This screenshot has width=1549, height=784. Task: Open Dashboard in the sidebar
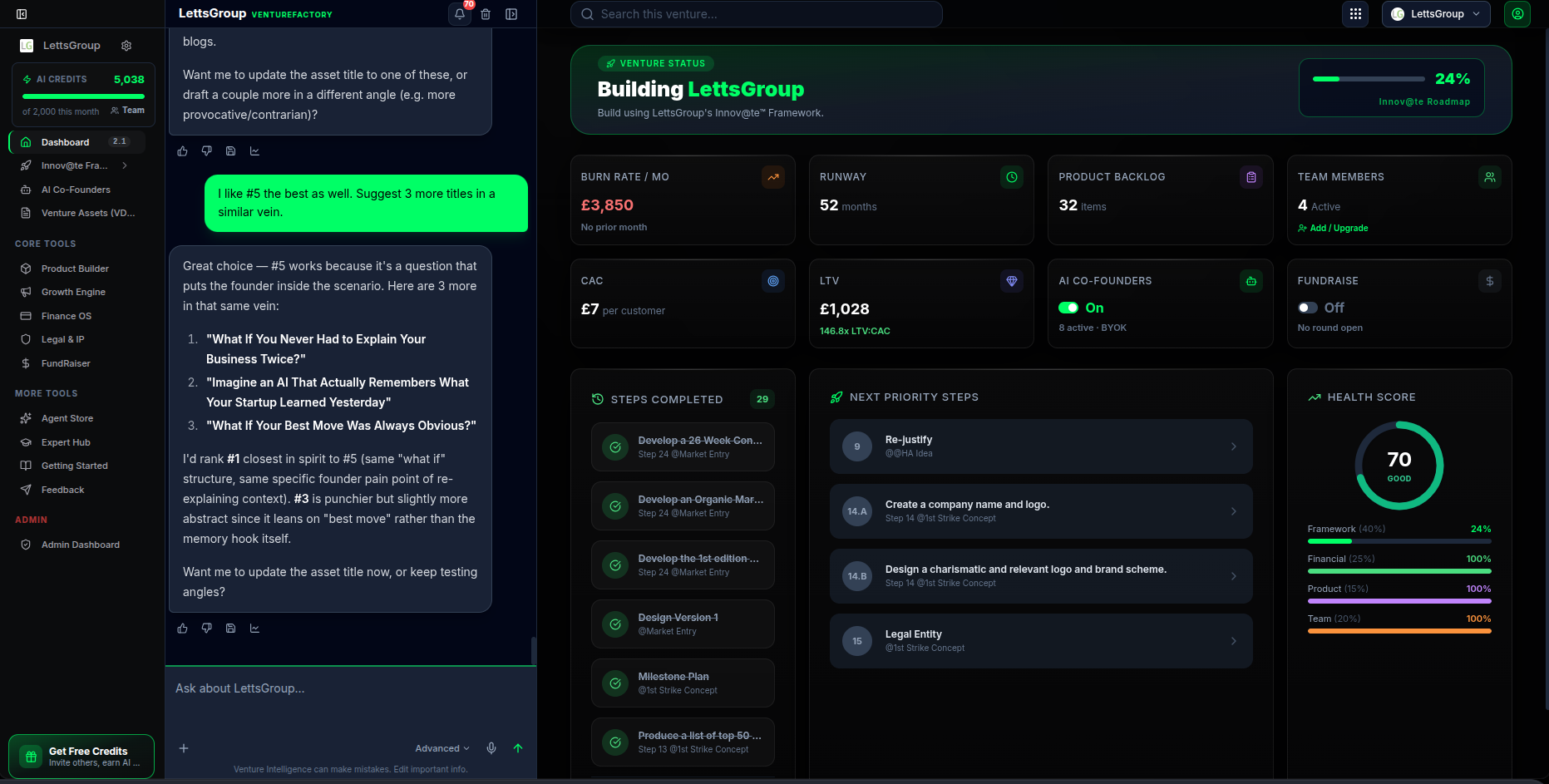point(77,142)
